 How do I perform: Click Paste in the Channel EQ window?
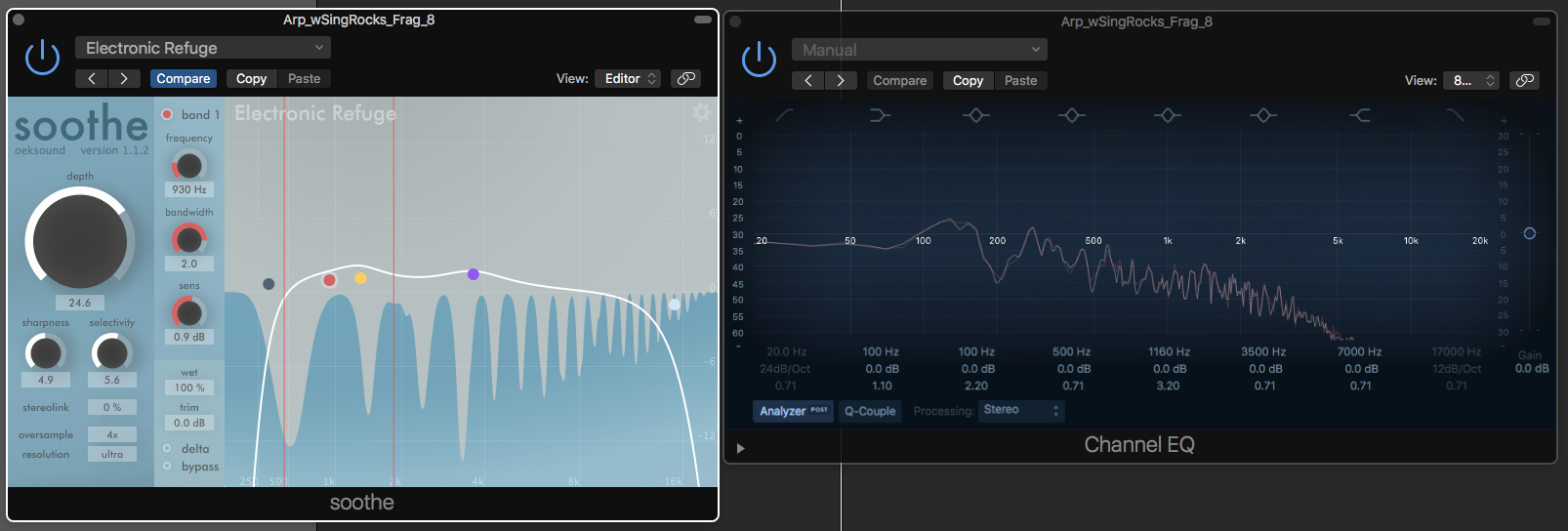click(x=1021, y=80)
